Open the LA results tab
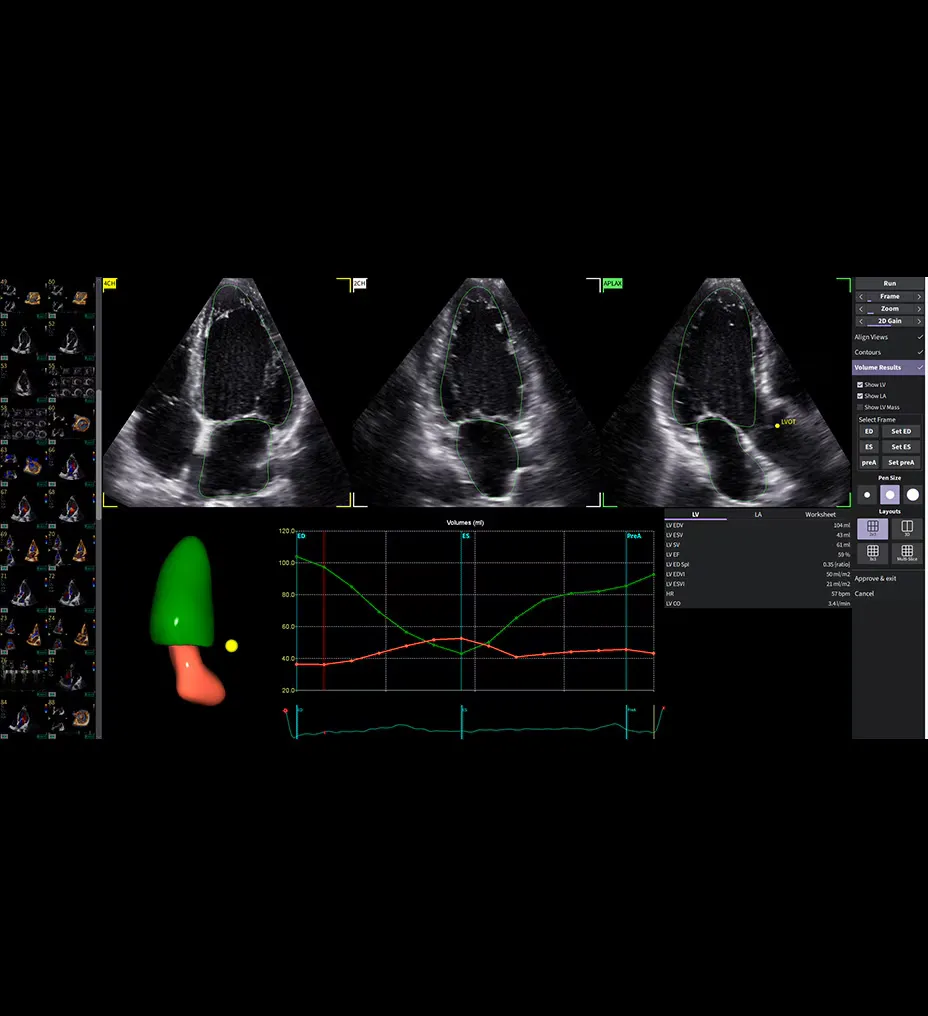 coord(758,514)
